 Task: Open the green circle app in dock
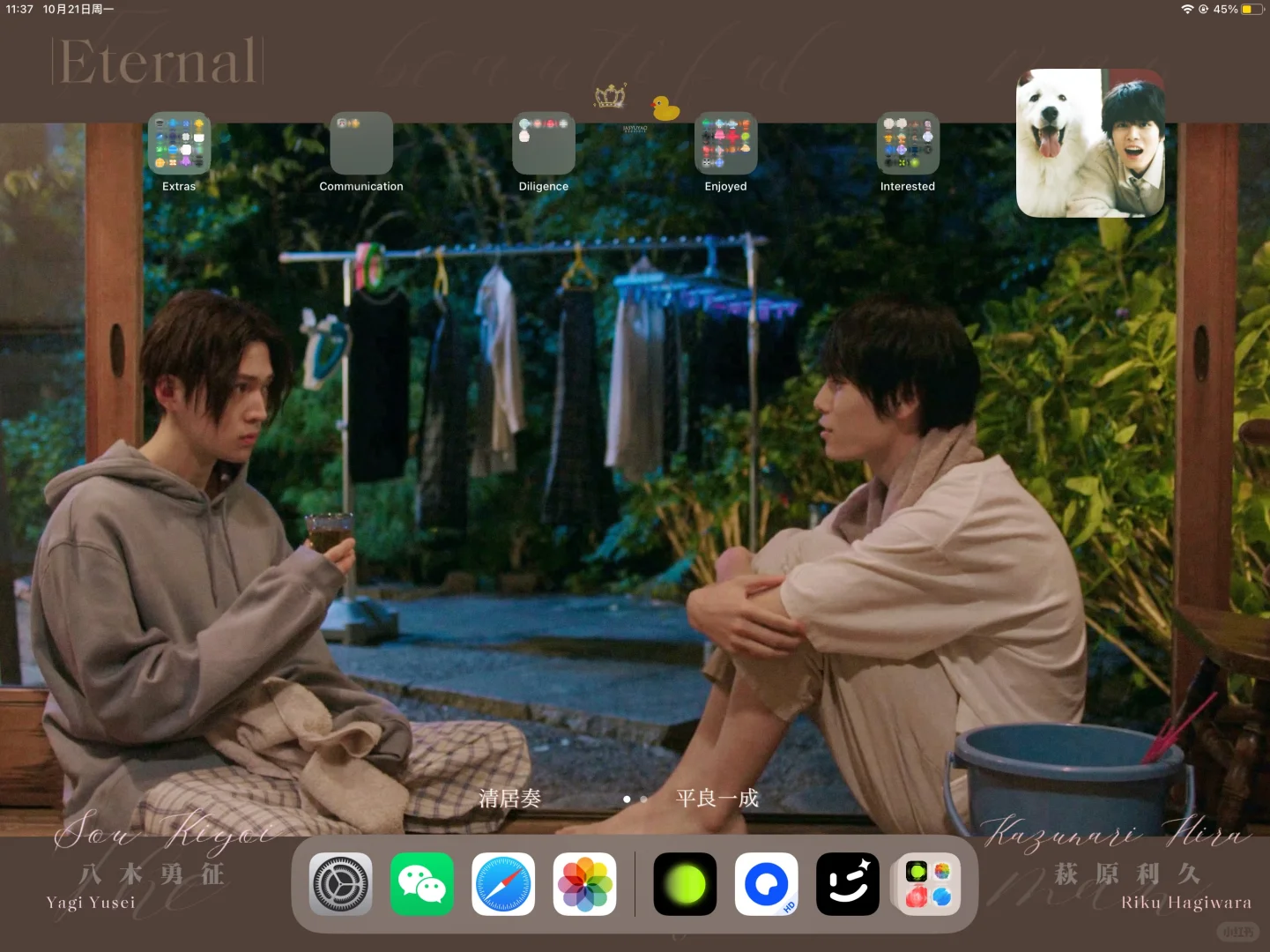click(x=685, y=883)
